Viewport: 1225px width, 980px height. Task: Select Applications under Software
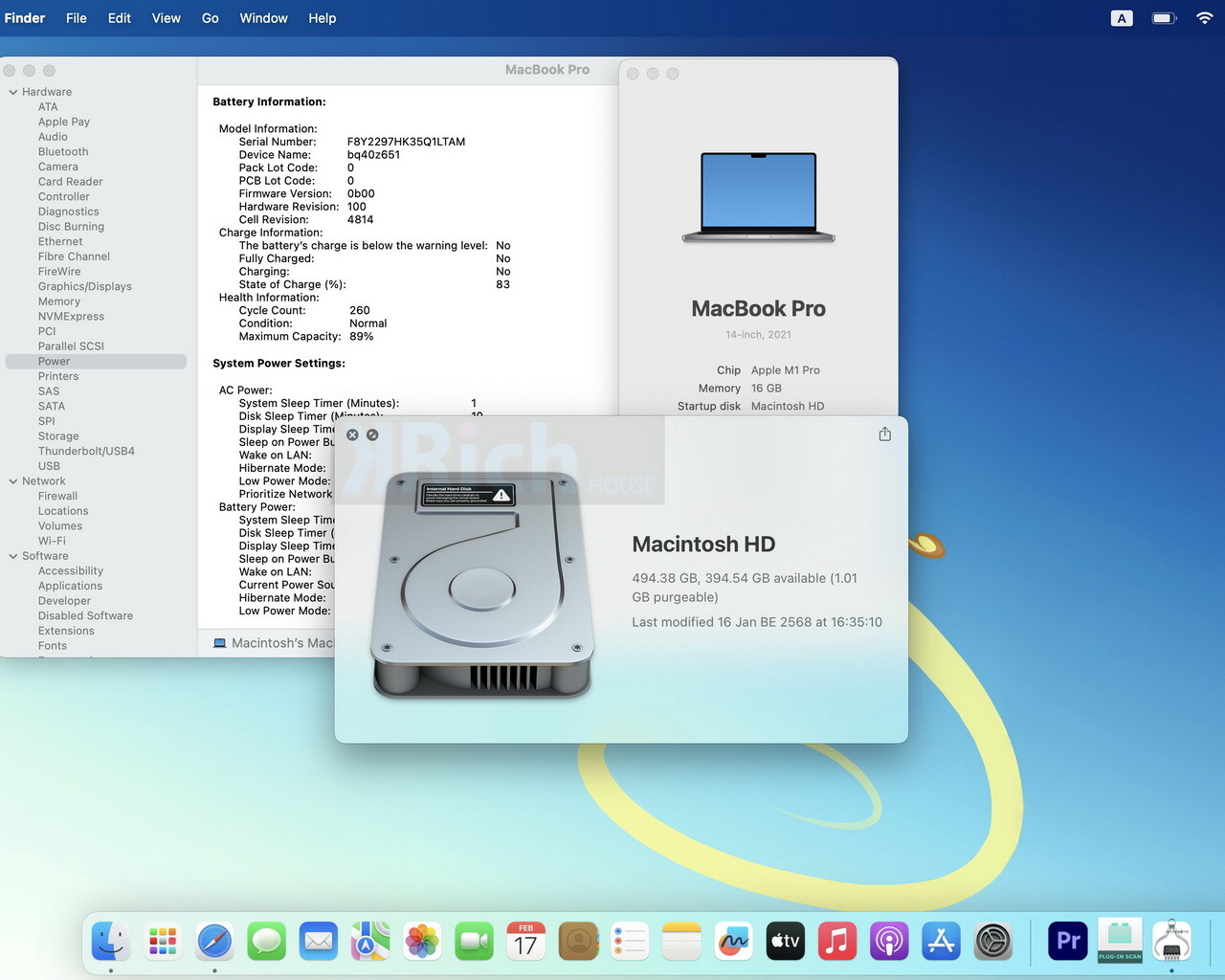[70, 586]
